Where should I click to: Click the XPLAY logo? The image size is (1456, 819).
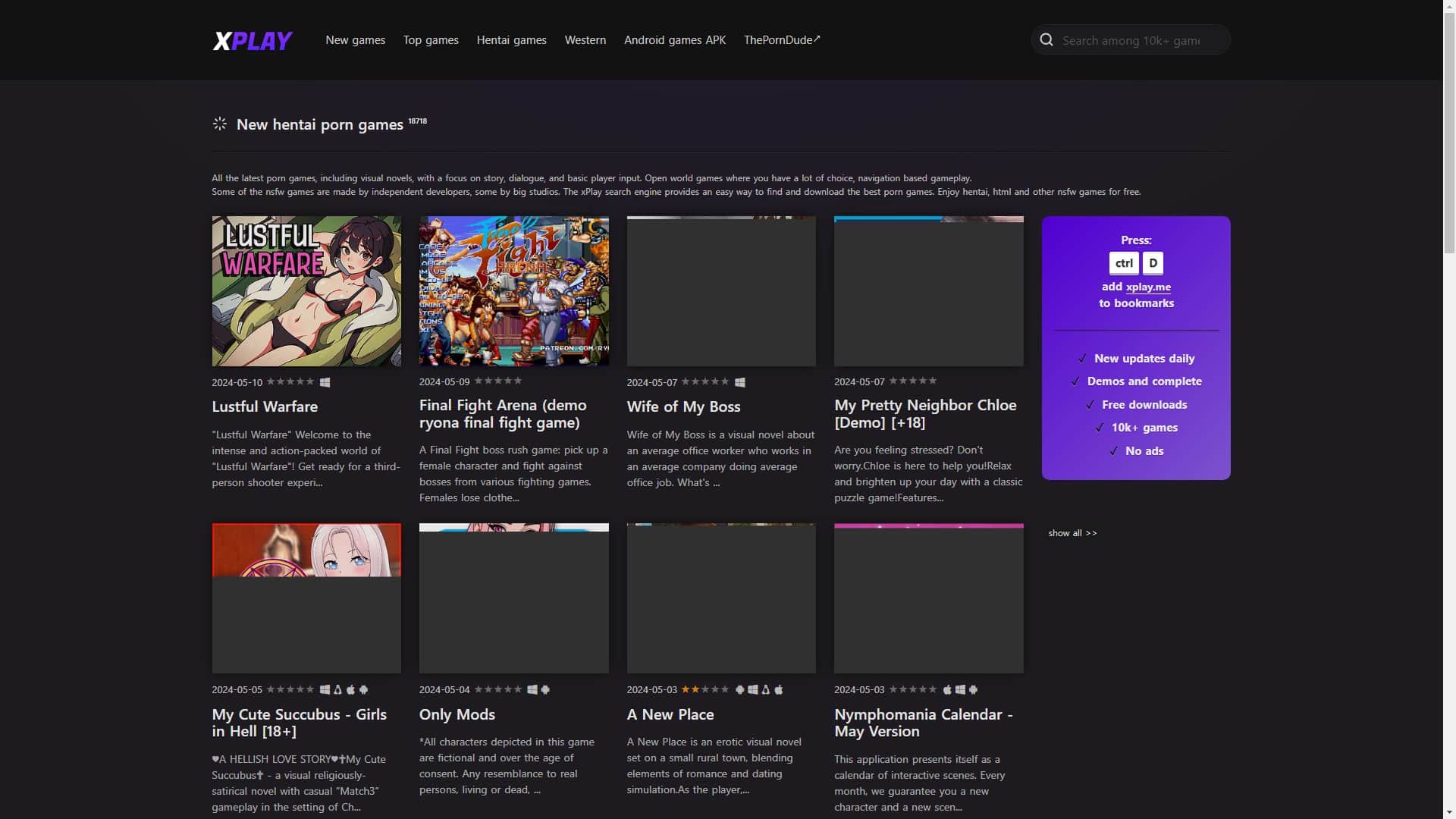pyautogui.click(x=252, y=40)
